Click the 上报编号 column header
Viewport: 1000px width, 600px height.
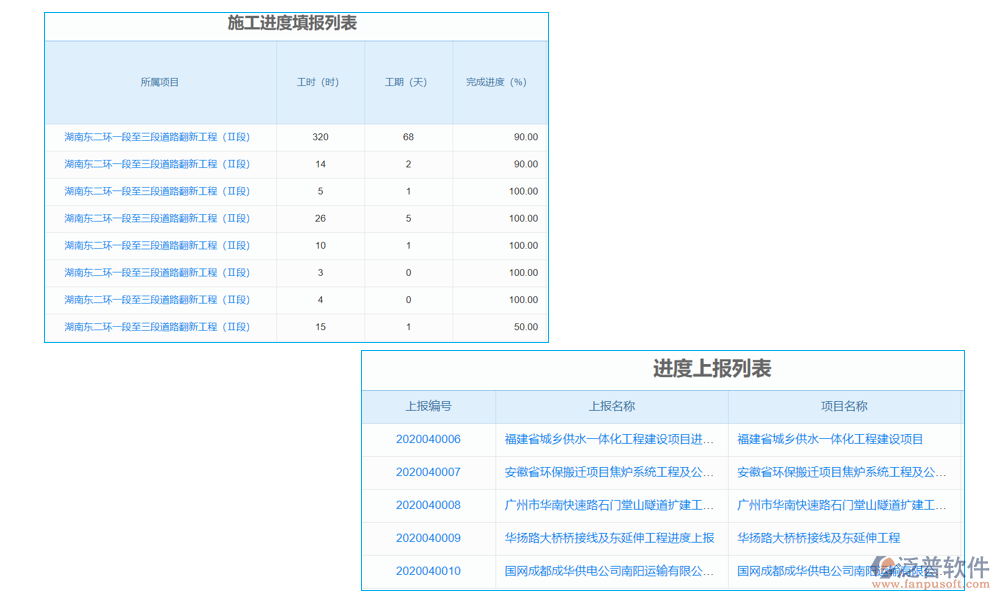[x=428, y=406]
